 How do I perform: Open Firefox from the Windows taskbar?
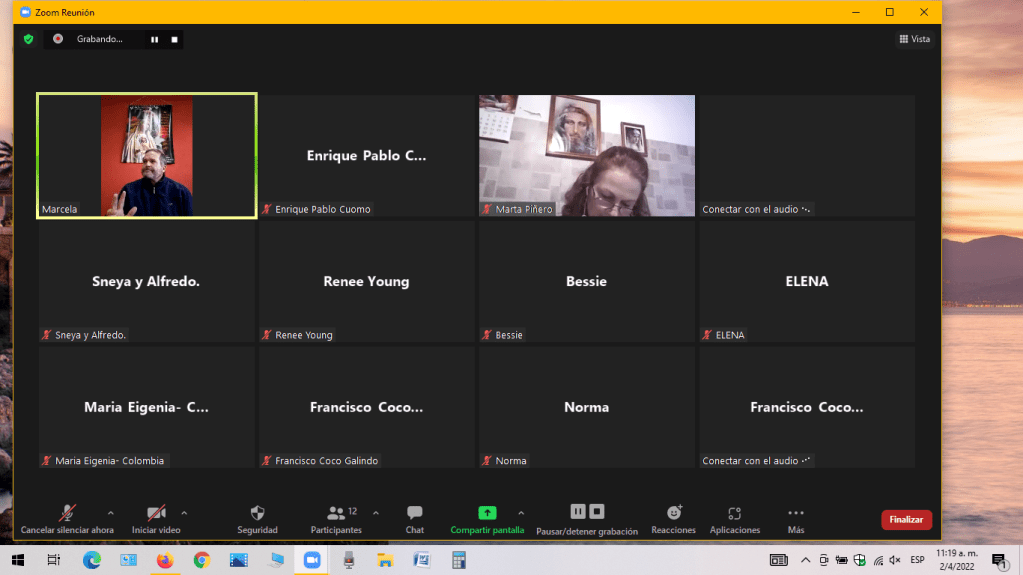click(x=164, y=560)
